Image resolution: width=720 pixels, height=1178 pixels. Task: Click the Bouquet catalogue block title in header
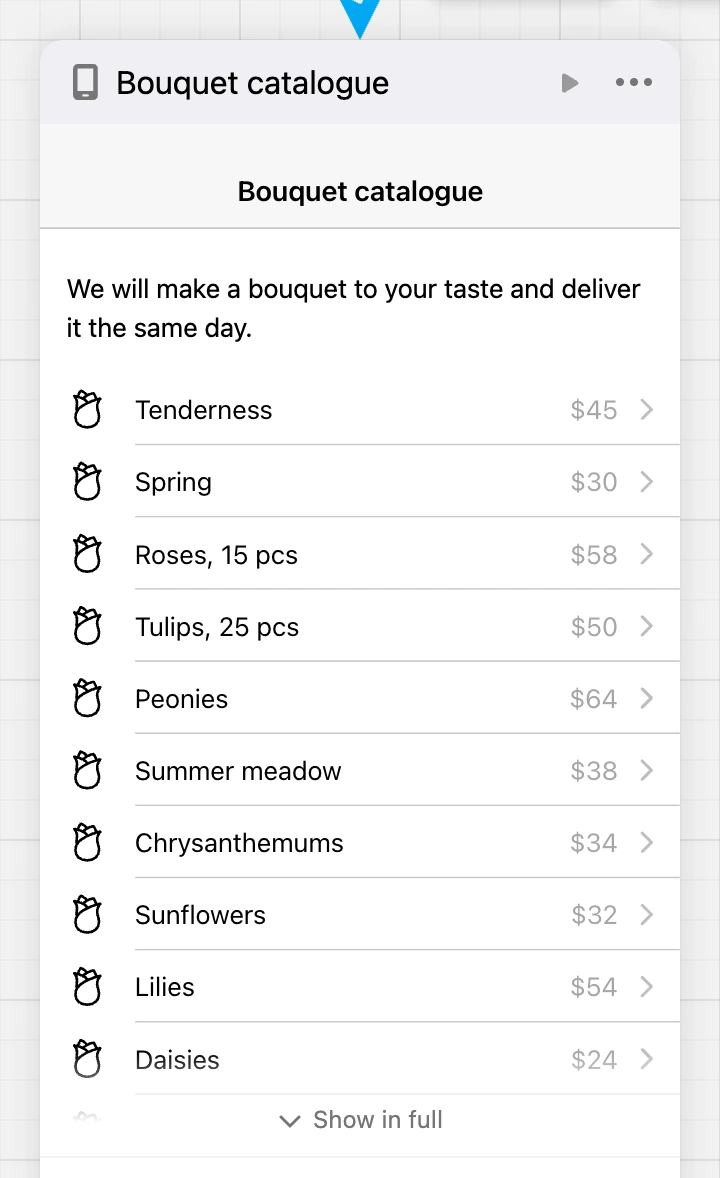coord(253,83)
